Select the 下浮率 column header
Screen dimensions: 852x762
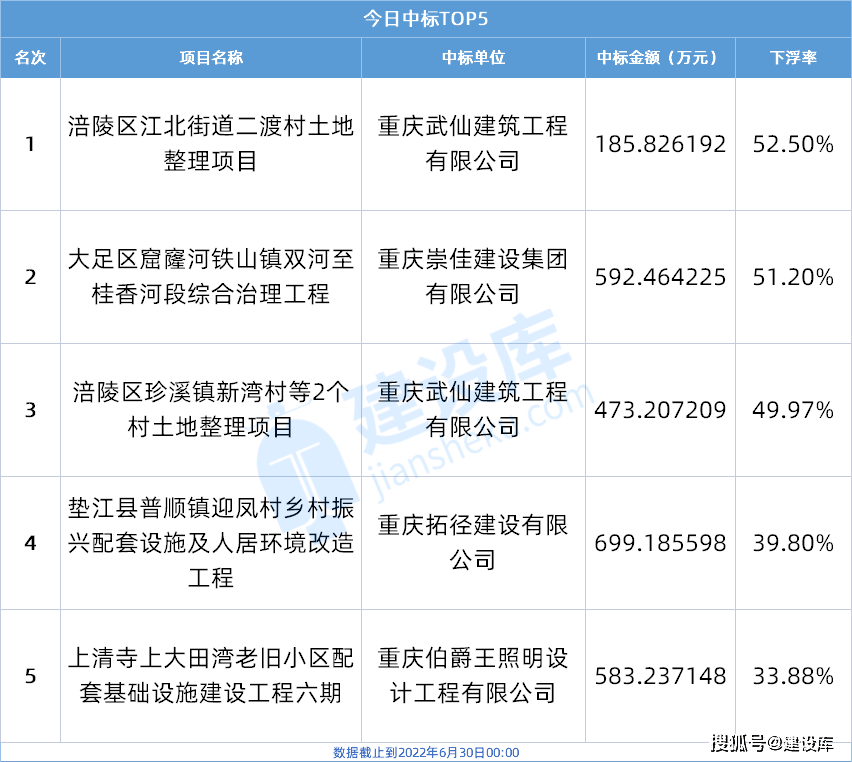(x=793, y=58)
